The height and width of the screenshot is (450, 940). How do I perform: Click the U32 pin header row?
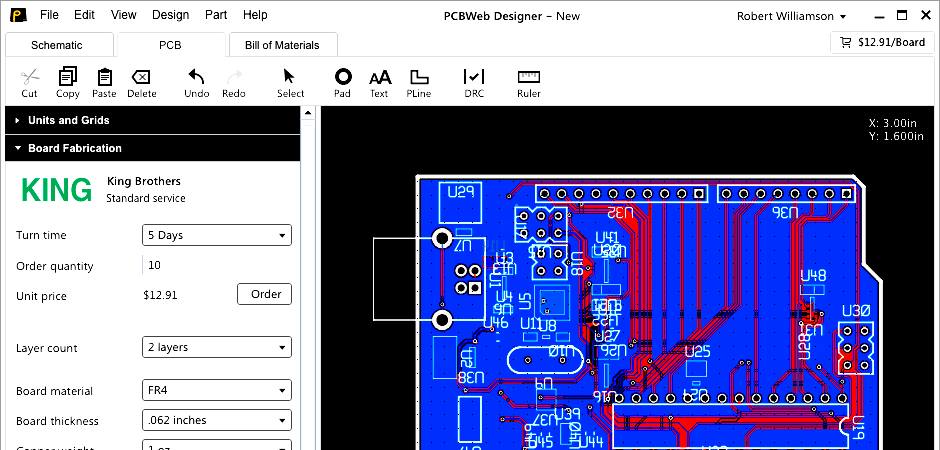[x=622, y=194]
